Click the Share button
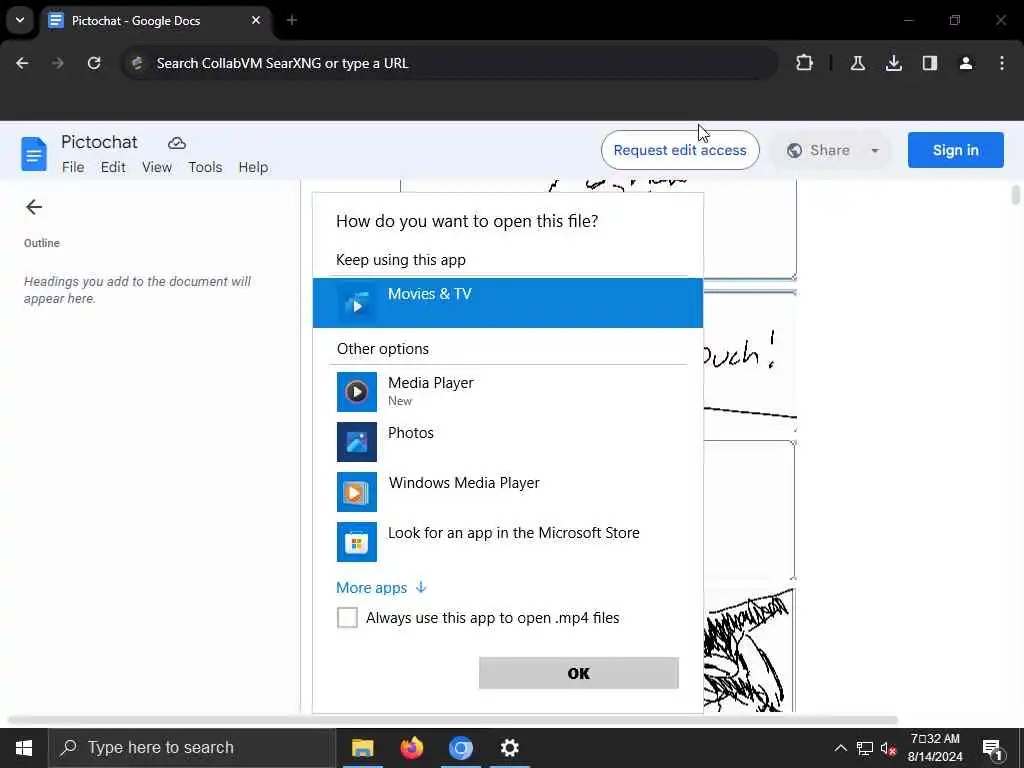 pos(818,150)
